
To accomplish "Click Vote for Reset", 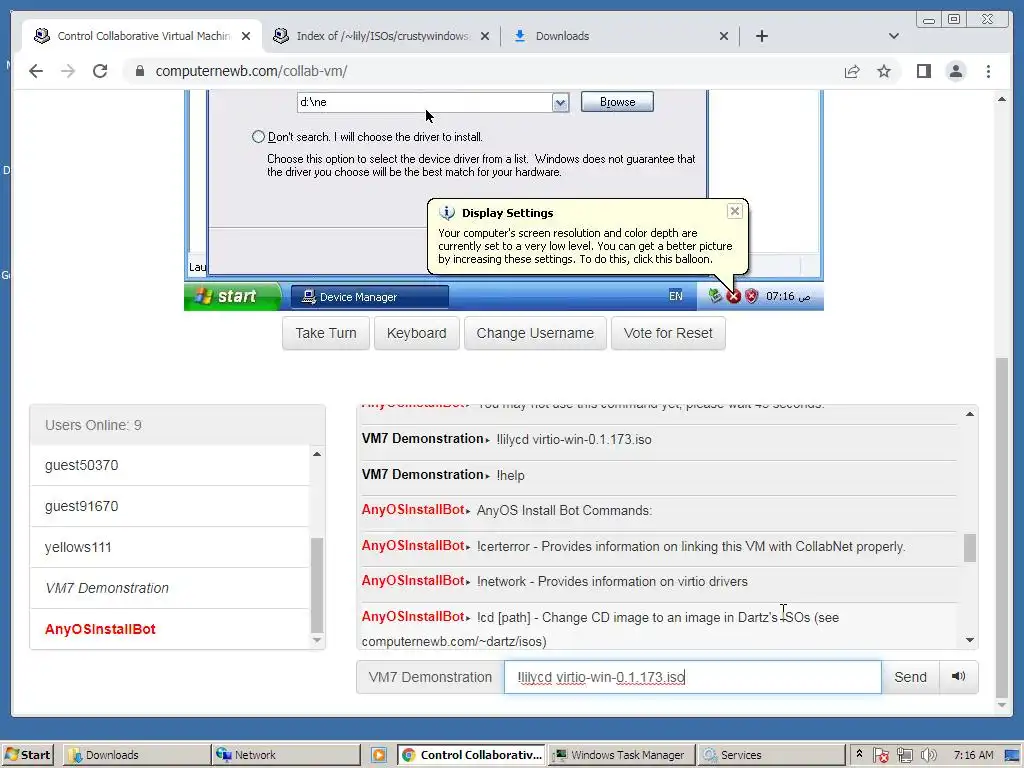I will [x=668, y=333].
